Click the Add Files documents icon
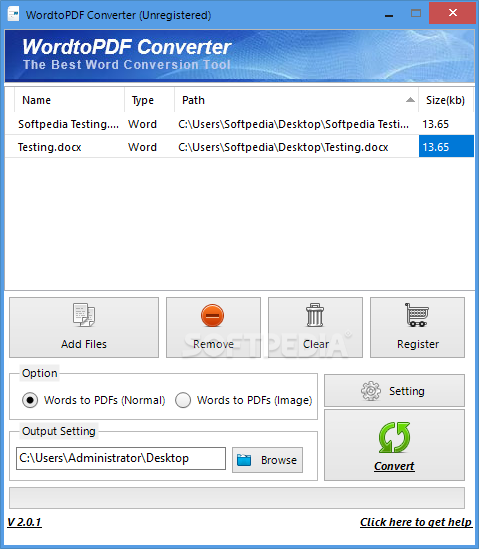Screen dimensions: 479x549 coord(84,315)
